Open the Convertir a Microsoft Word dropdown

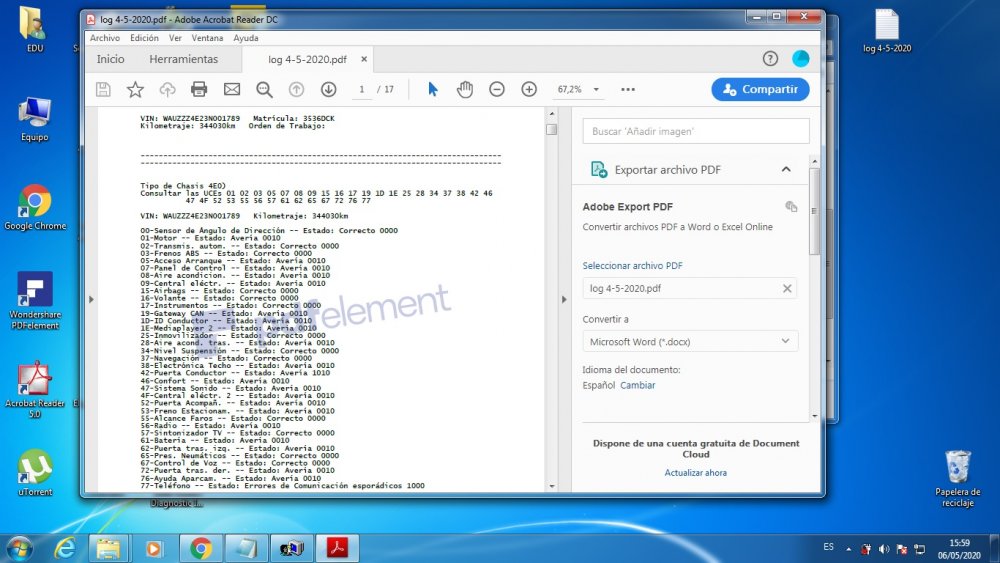pyautogui.click(x=690, y=342)
